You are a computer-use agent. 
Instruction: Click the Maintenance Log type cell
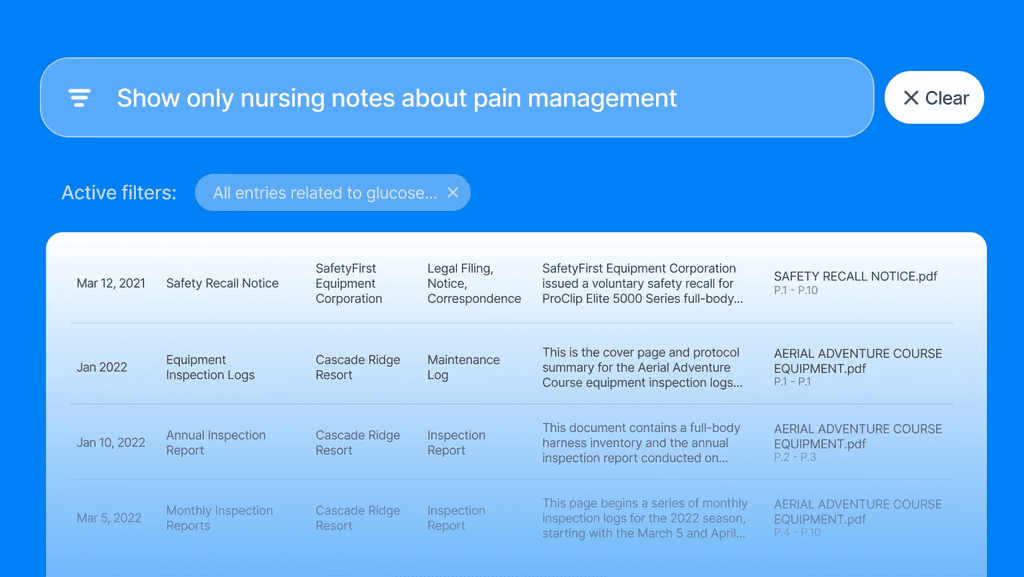[x=463, y=367]
